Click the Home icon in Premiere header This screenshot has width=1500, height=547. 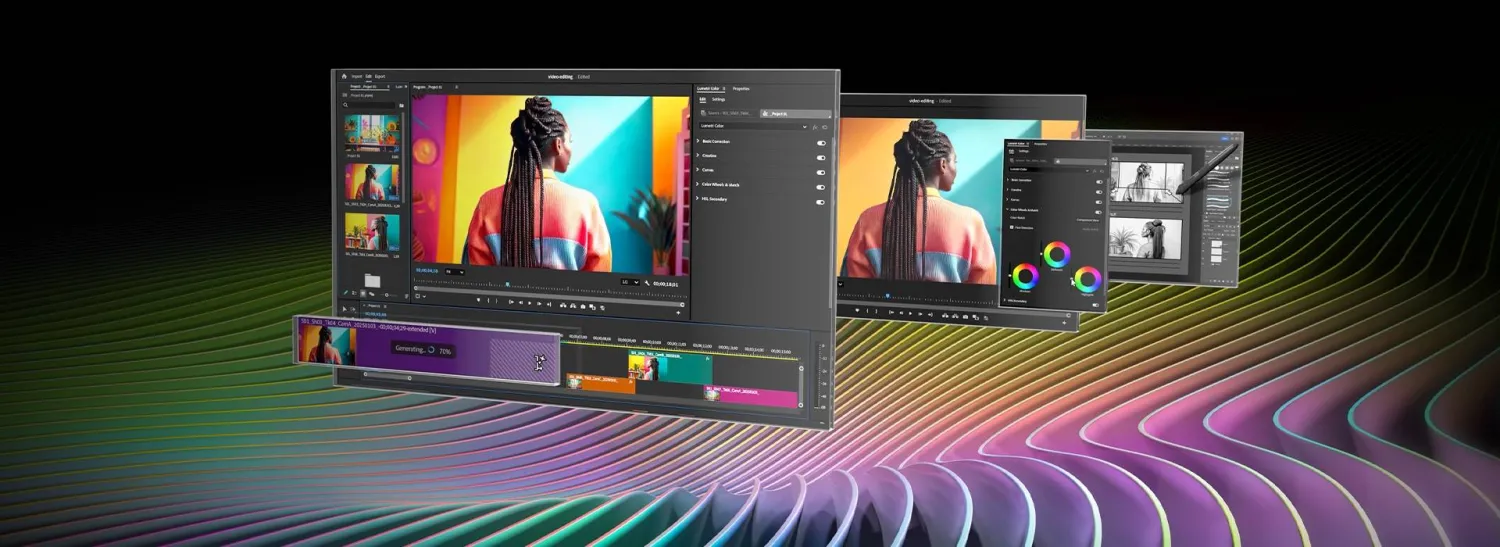point(344,76)
